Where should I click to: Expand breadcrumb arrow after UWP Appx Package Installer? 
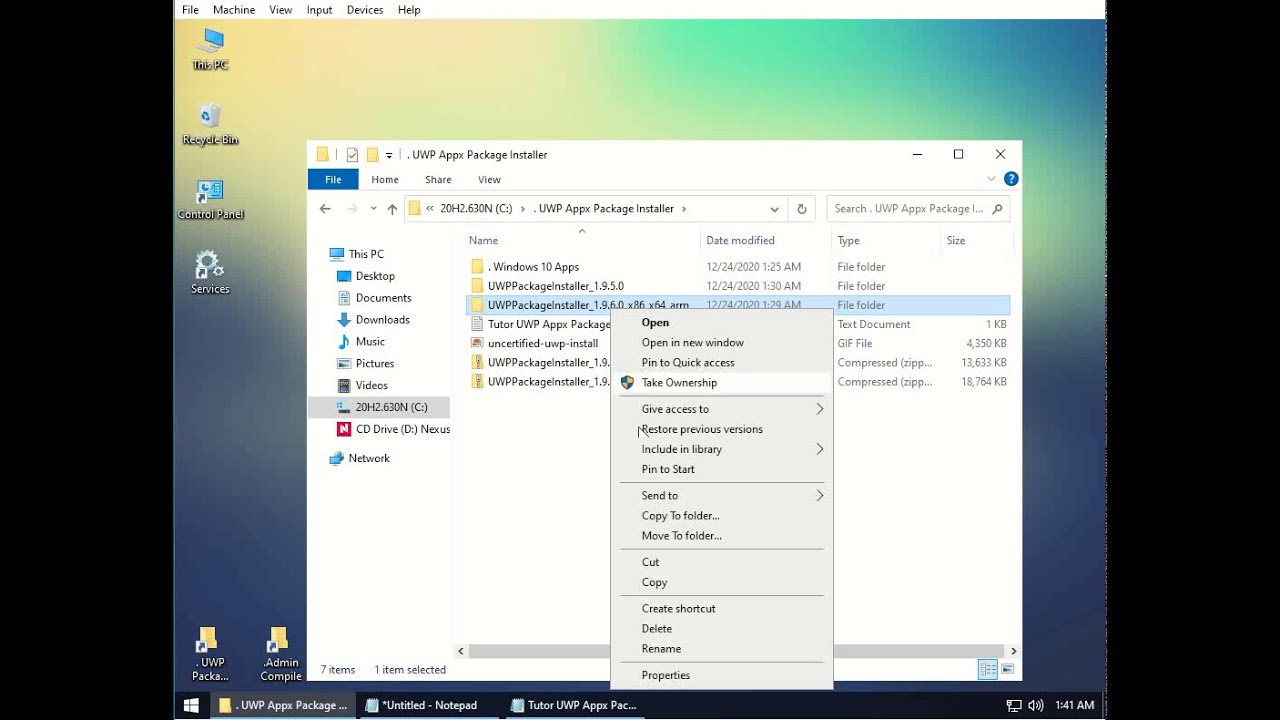pos(684,209)
